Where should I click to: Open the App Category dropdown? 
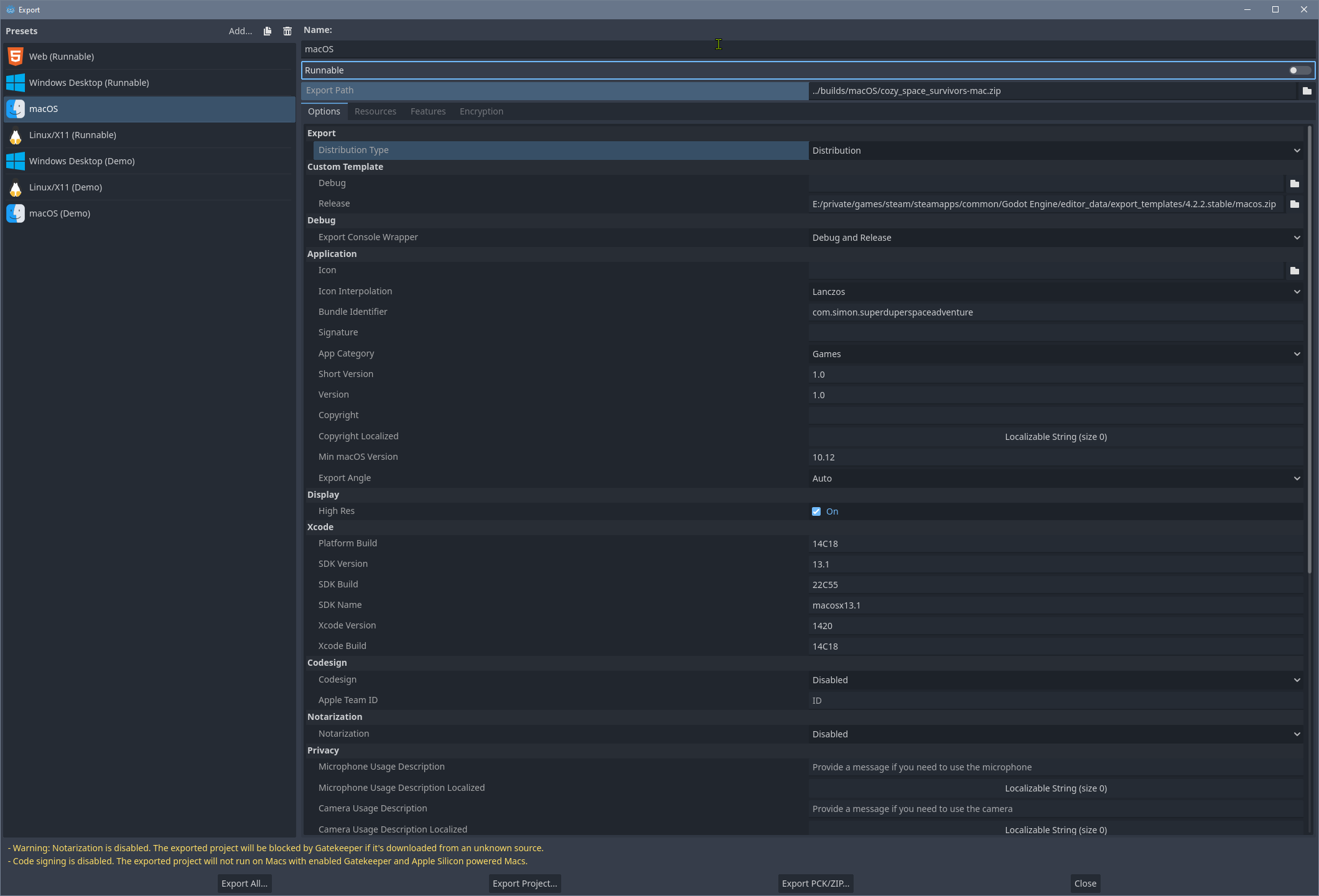click(1055, 354)
